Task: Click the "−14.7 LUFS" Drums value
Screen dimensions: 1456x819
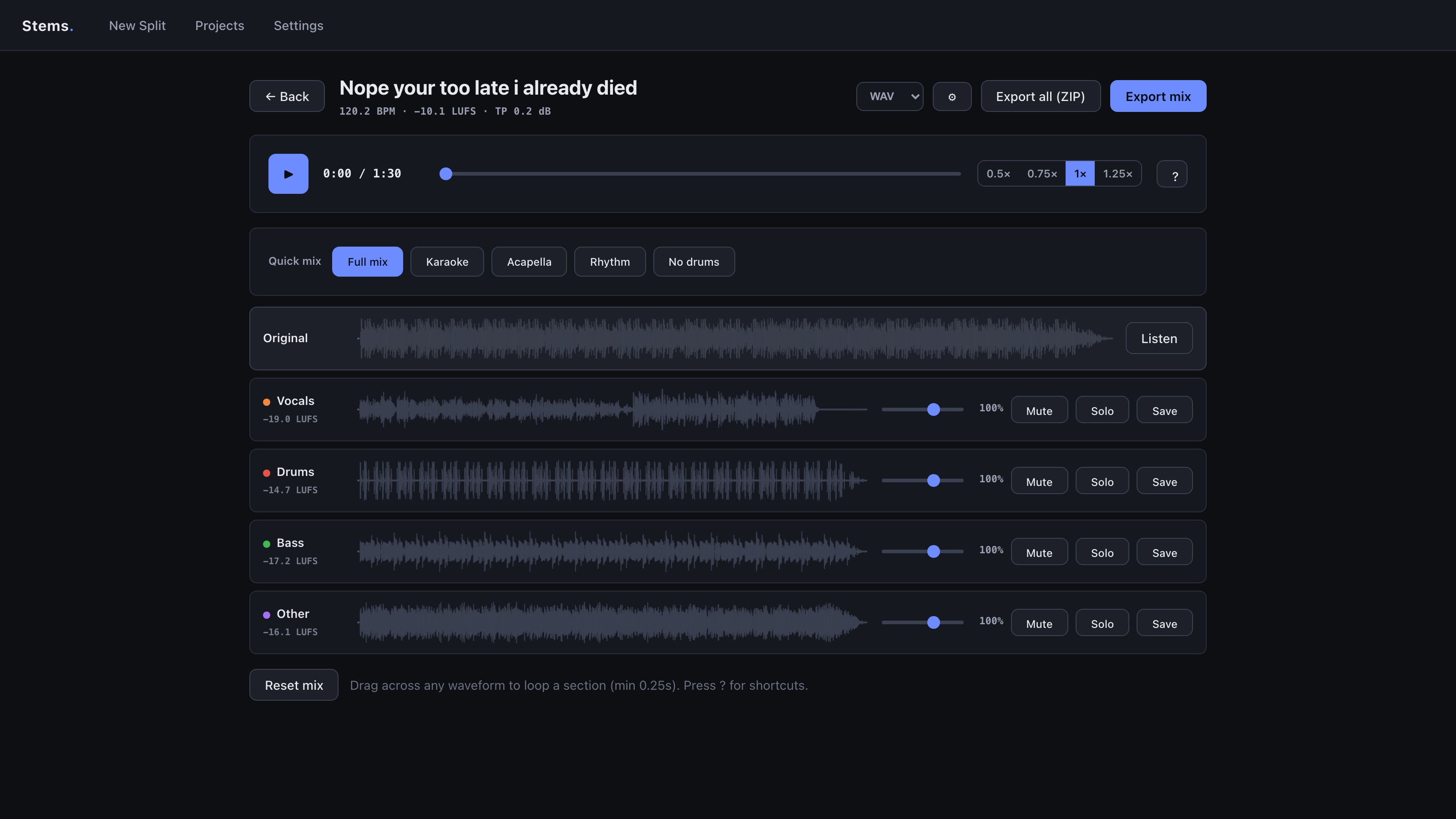Action: point(290,490)
